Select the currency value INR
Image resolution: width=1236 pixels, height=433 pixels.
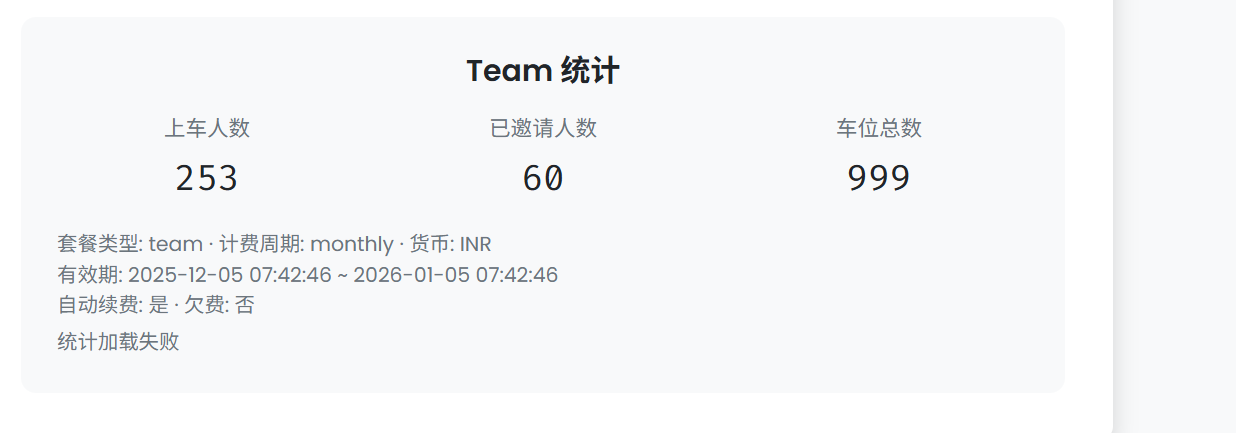coord(475,245)
